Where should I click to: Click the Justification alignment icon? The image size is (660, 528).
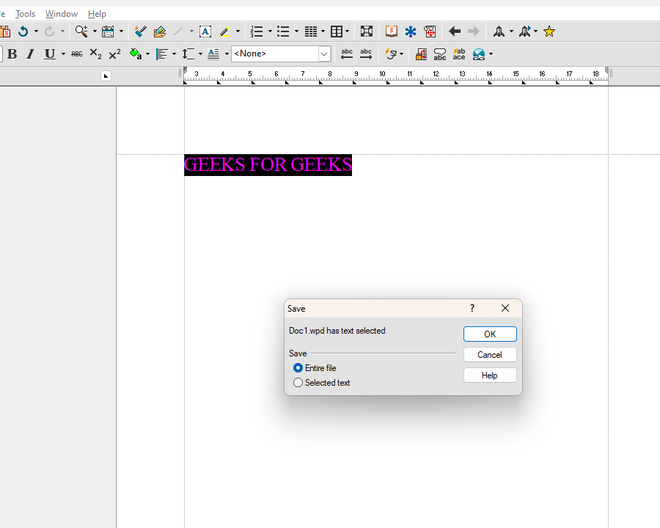coord(162,54)
